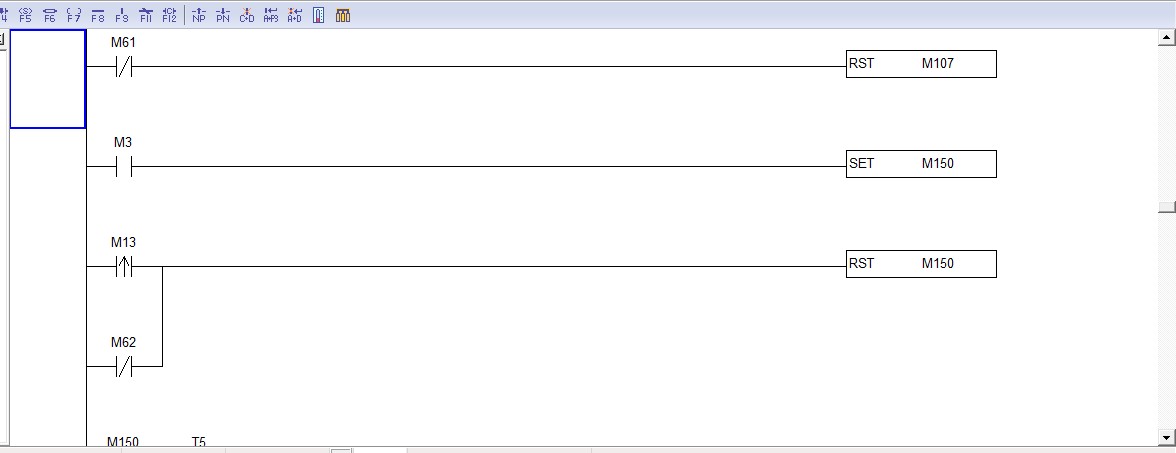
Task: Select the NP toolbar icon
Action: 198,15
